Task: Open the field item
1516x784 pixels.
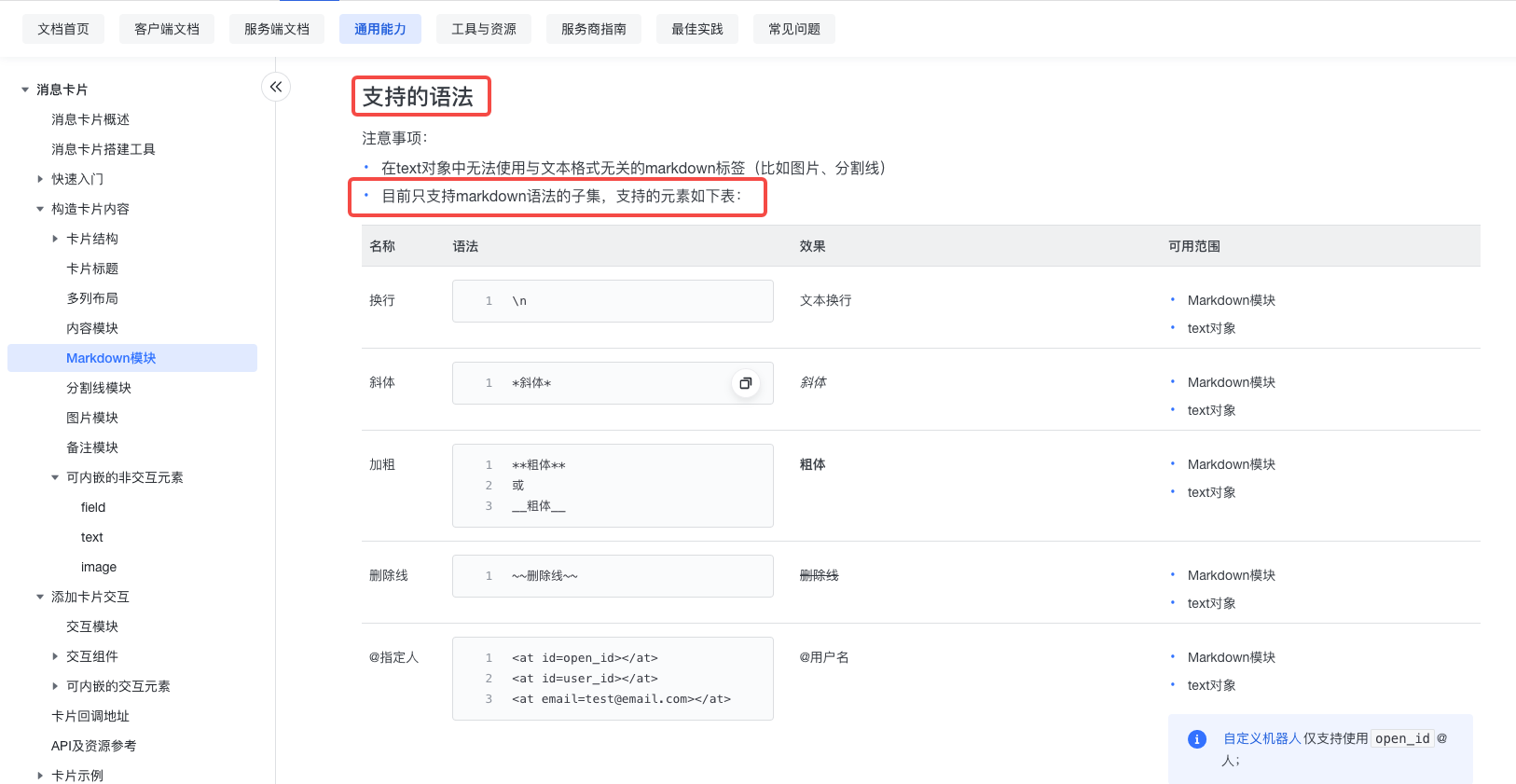Action: pos(93,507)
